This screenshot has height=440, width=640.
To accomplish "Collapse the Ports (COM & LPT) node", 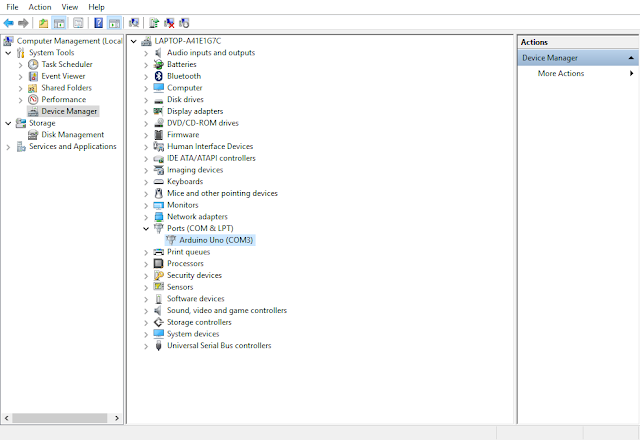I will (x=146, y=229).
